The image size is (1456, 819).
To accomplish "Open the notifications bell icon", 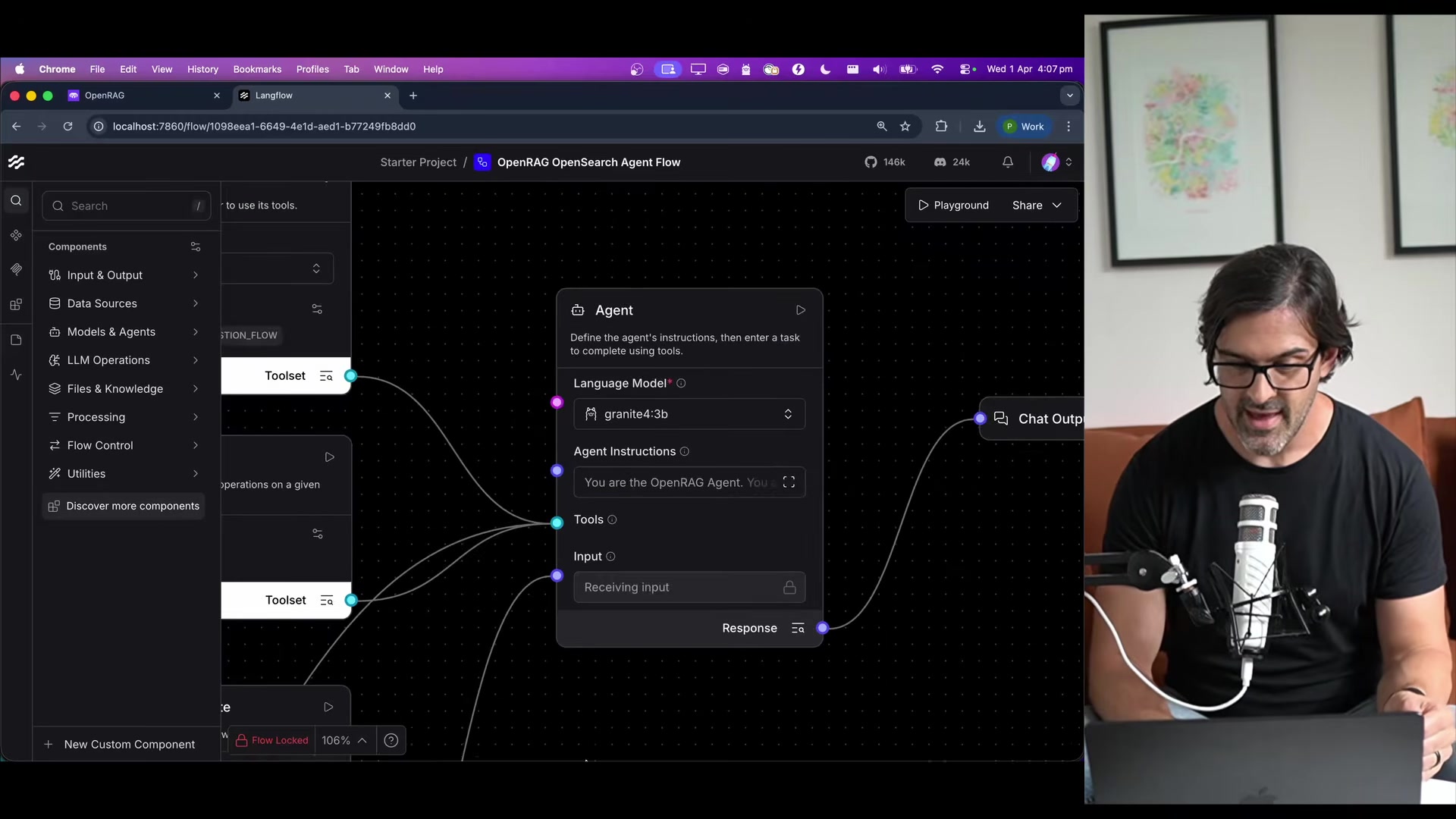I will point(1008,162).
